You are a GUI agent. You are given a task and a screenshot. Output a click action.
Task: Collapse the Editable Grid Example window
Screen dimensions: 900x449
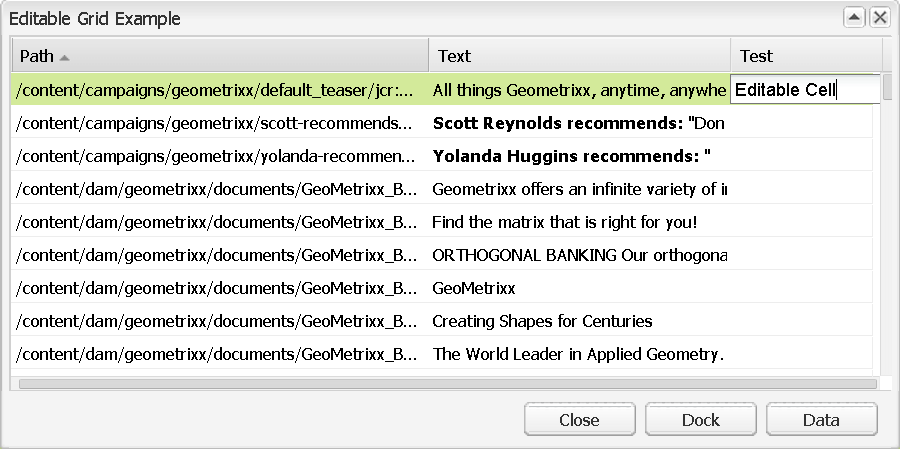coord(855,17)
